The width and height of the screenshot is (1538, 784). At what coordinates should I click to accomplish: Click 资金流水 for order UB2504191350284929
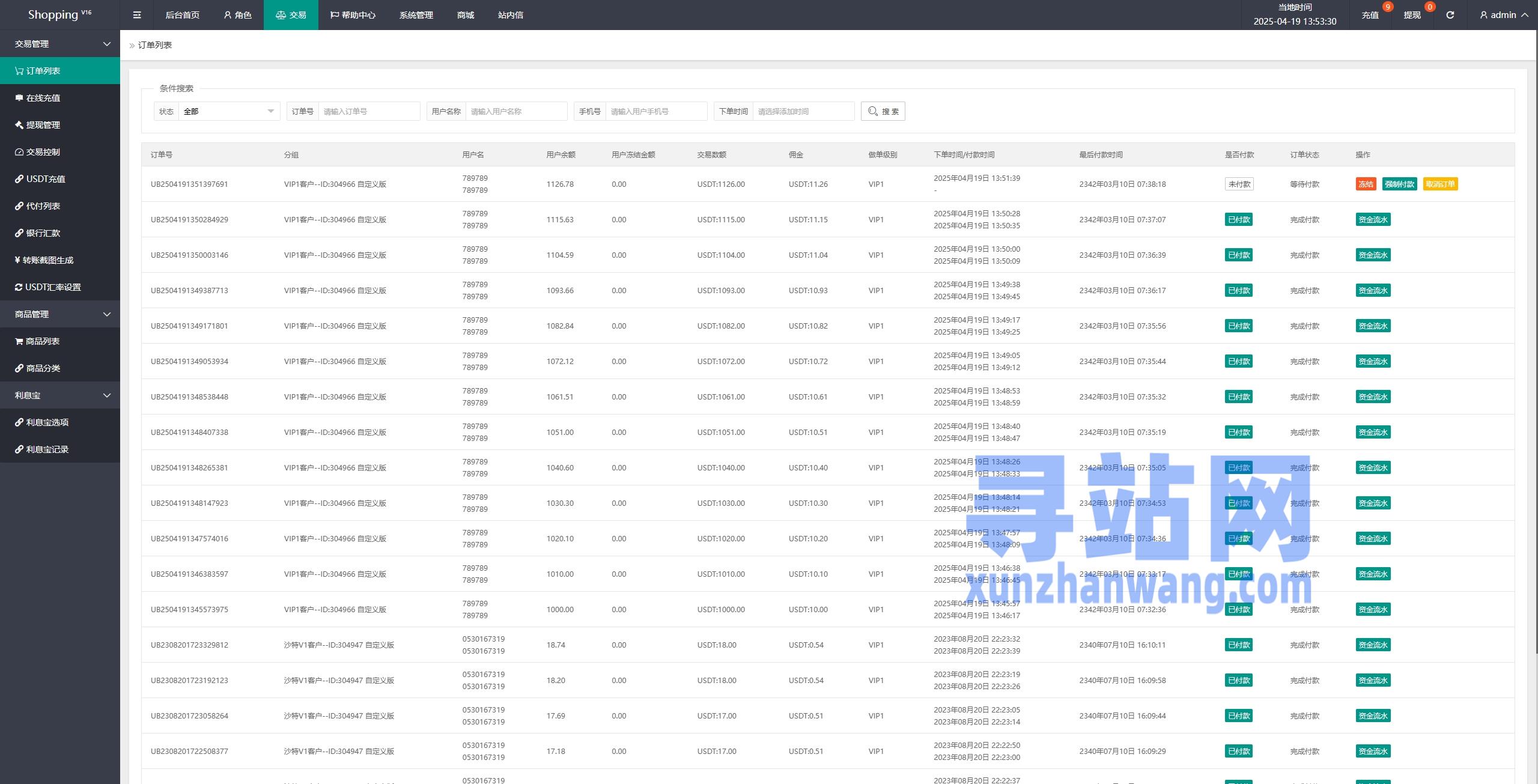click(x=1373, y=220)
